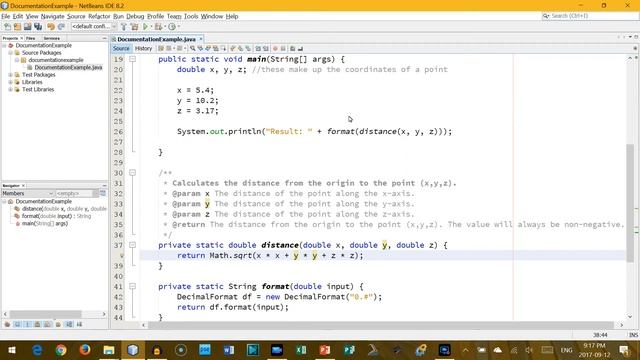640x360 pixels.
Task: Collapse the distance method fold at line 37
Action: pyautogui.click(x=132, y=245)
